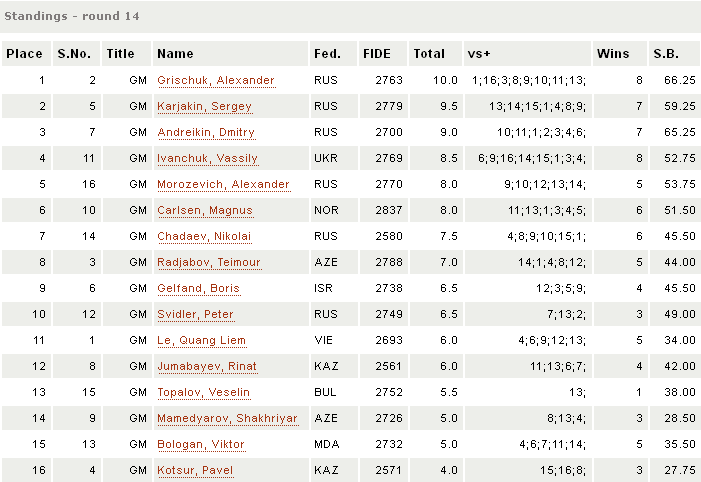Open Chadaev, Nikolai link
This screenshot has height=482, width=701.
pos(204,237)
